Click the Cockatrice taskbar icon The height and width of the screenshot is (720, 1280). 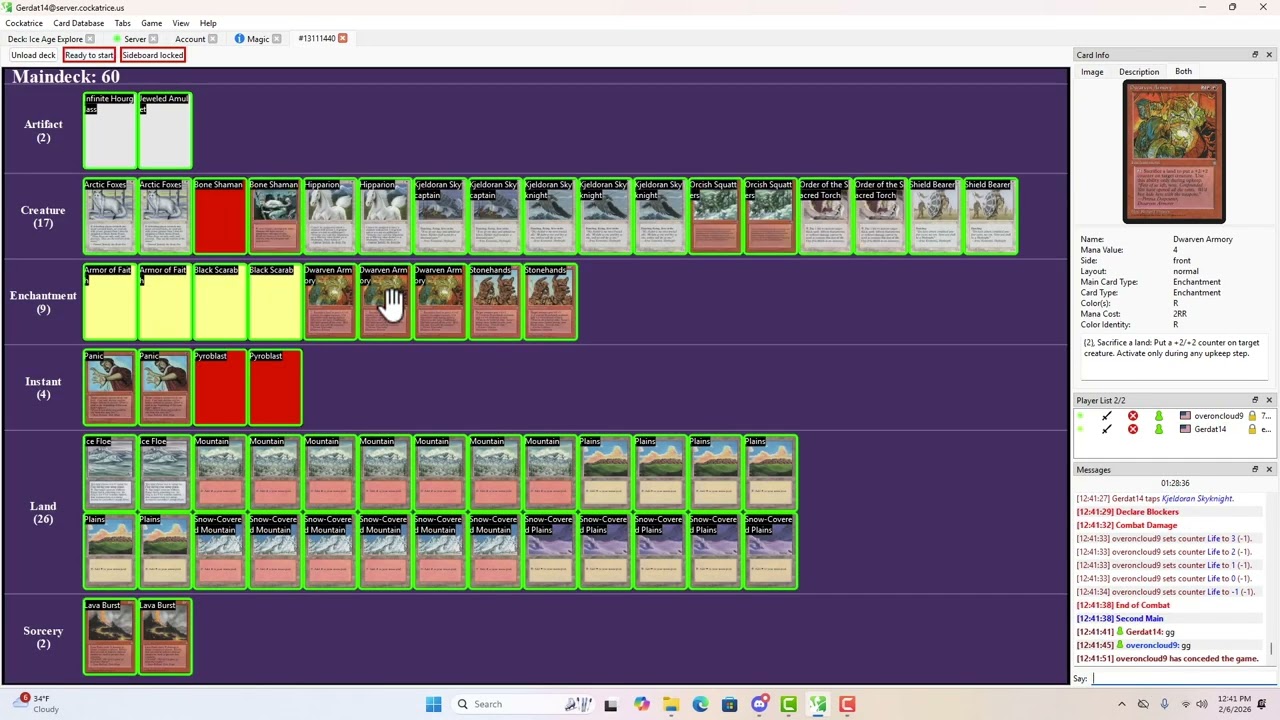coord(818,704)
